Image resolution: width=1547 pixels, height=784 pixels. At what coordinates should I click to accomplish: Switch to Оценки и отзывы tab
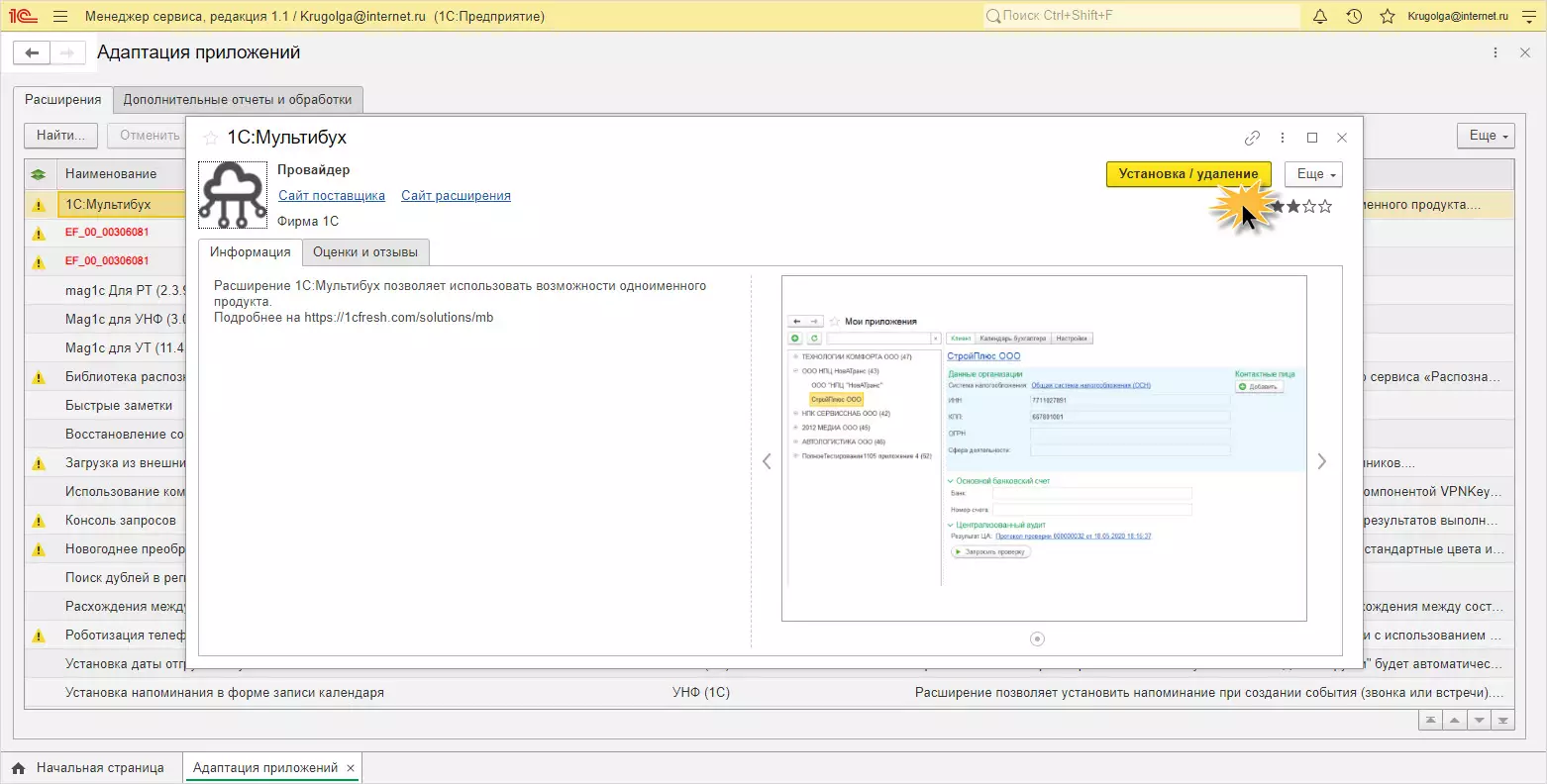point(364,252)
